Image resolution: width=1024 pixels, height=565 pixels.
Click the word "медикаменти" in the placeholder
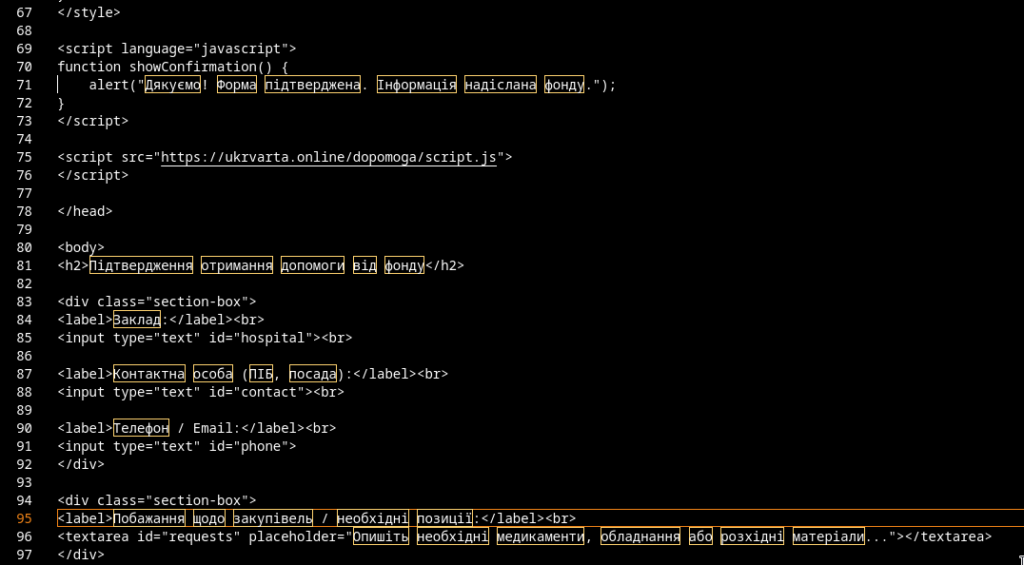click(540, 537)
